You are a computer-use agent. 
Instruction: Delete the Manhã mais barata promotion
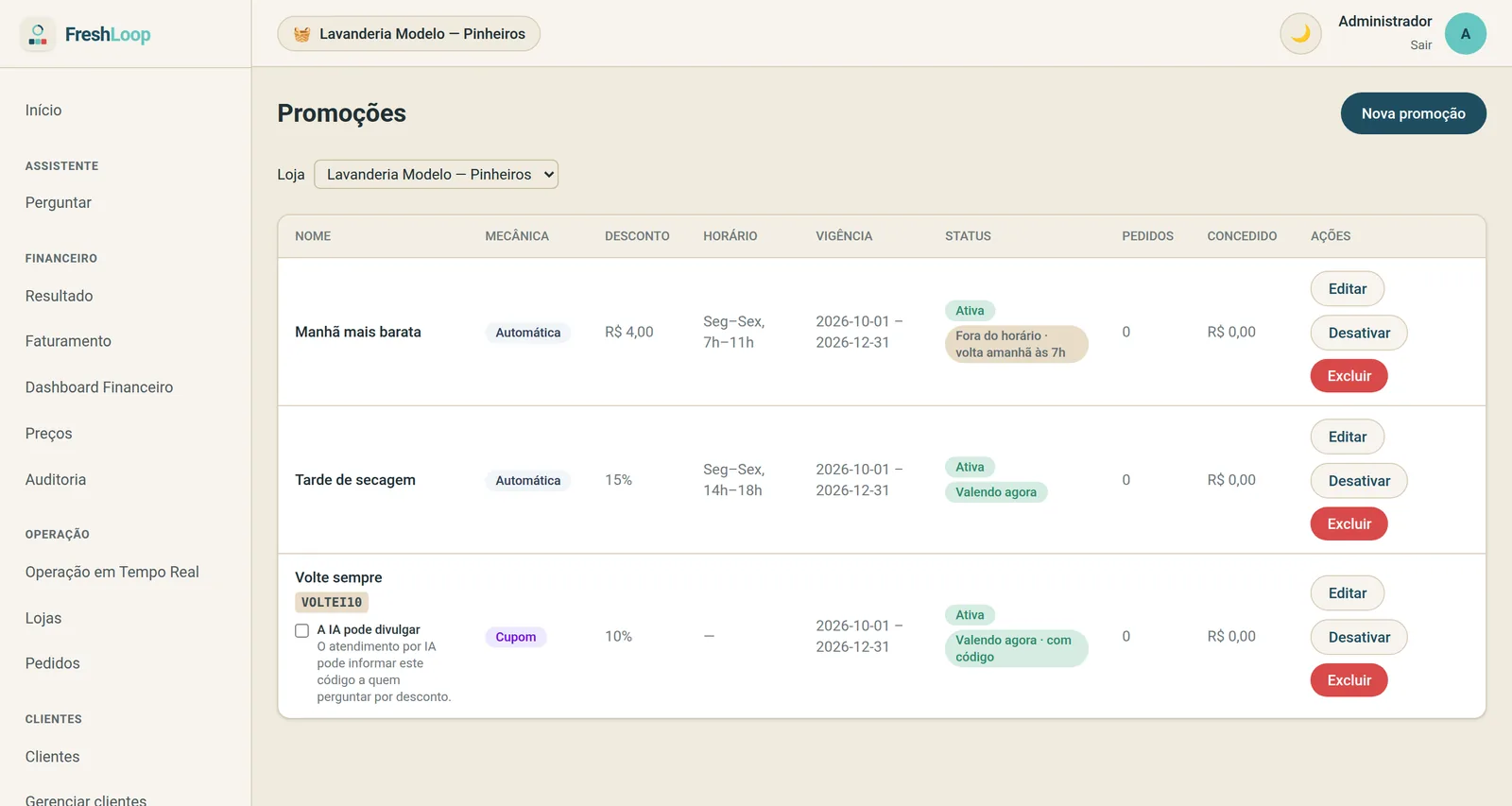[x=1349, y=376]
